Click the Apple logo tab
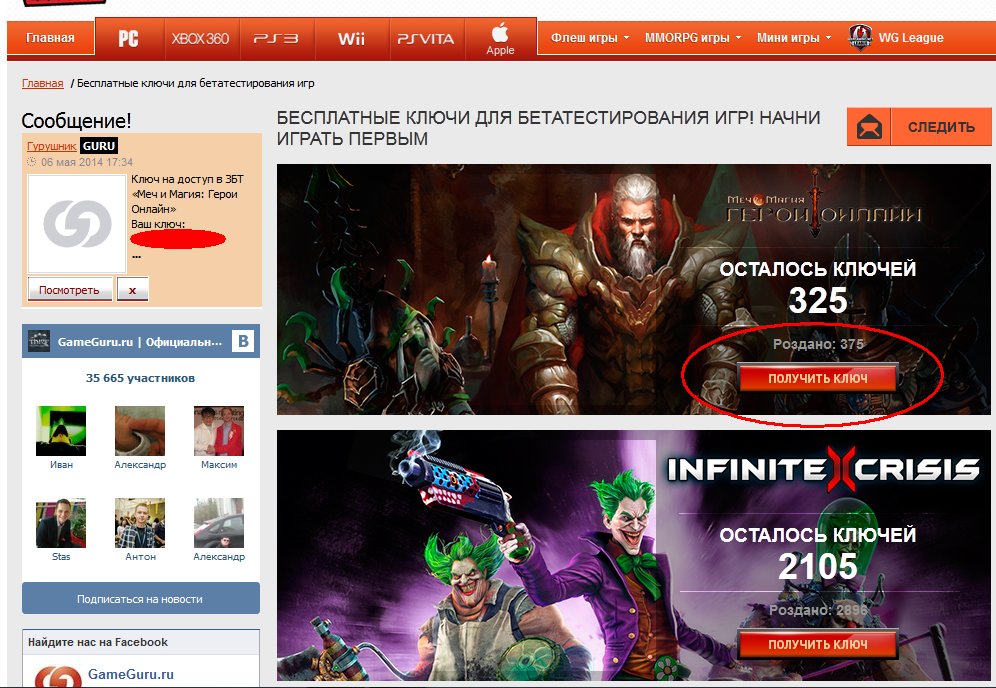Screen dimensions: 996x688 pyautogui.click(x=501, y=39)
